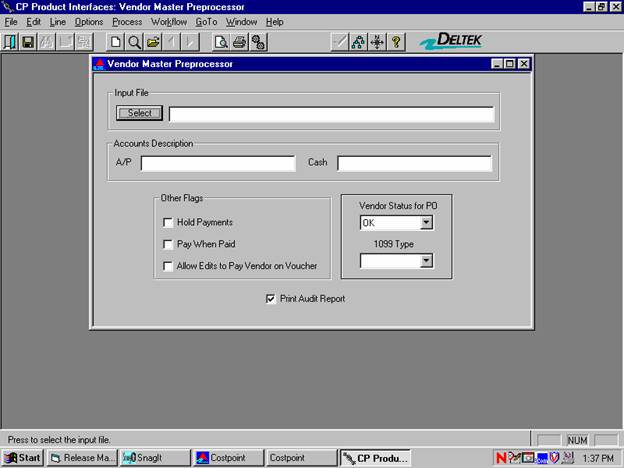Image resolution: width=624 pixels, height=468 pixels.
Task: Uncheck the Print Audit Report checkbox
Action: (271, 298)
